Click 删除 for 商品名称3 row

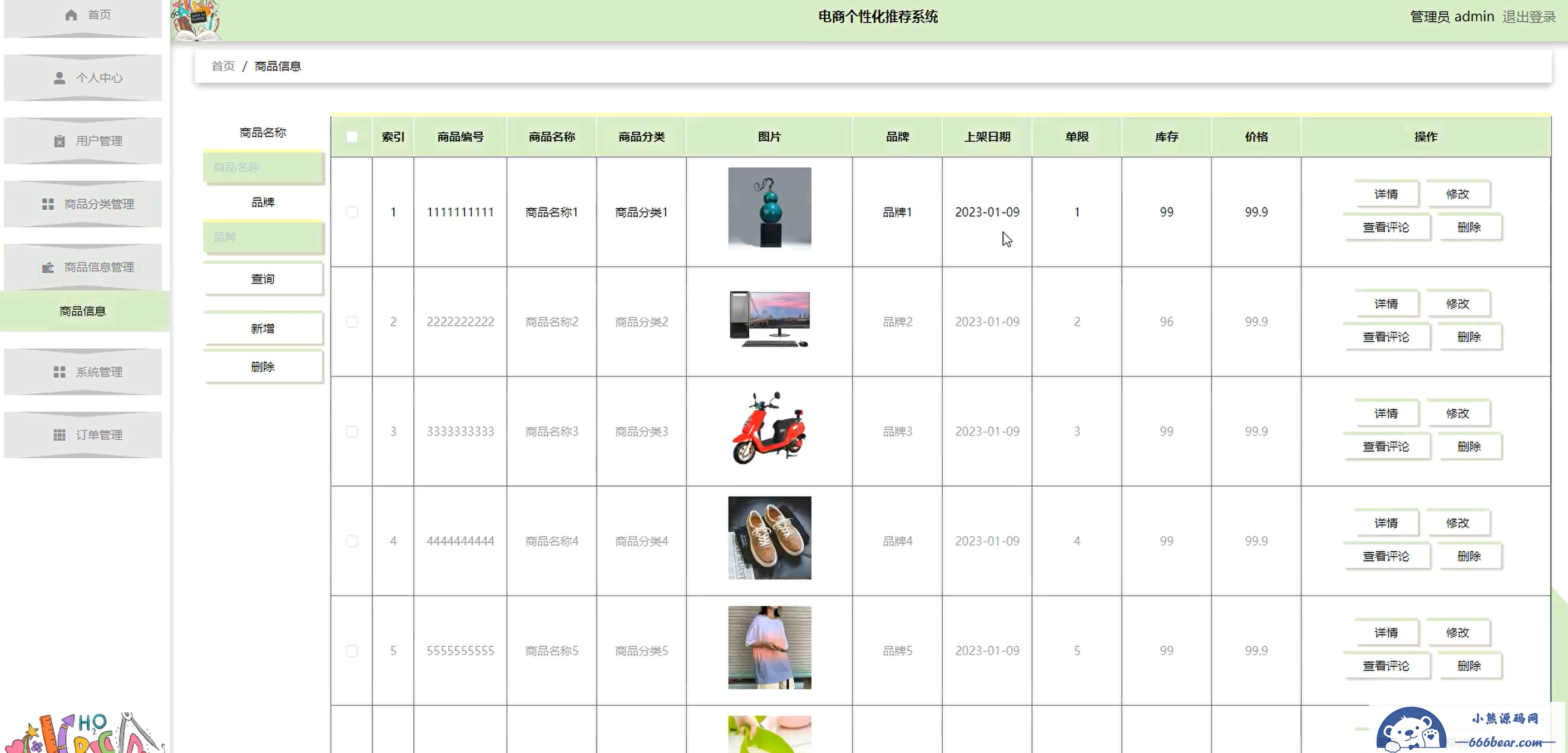tap(1469, 447)
